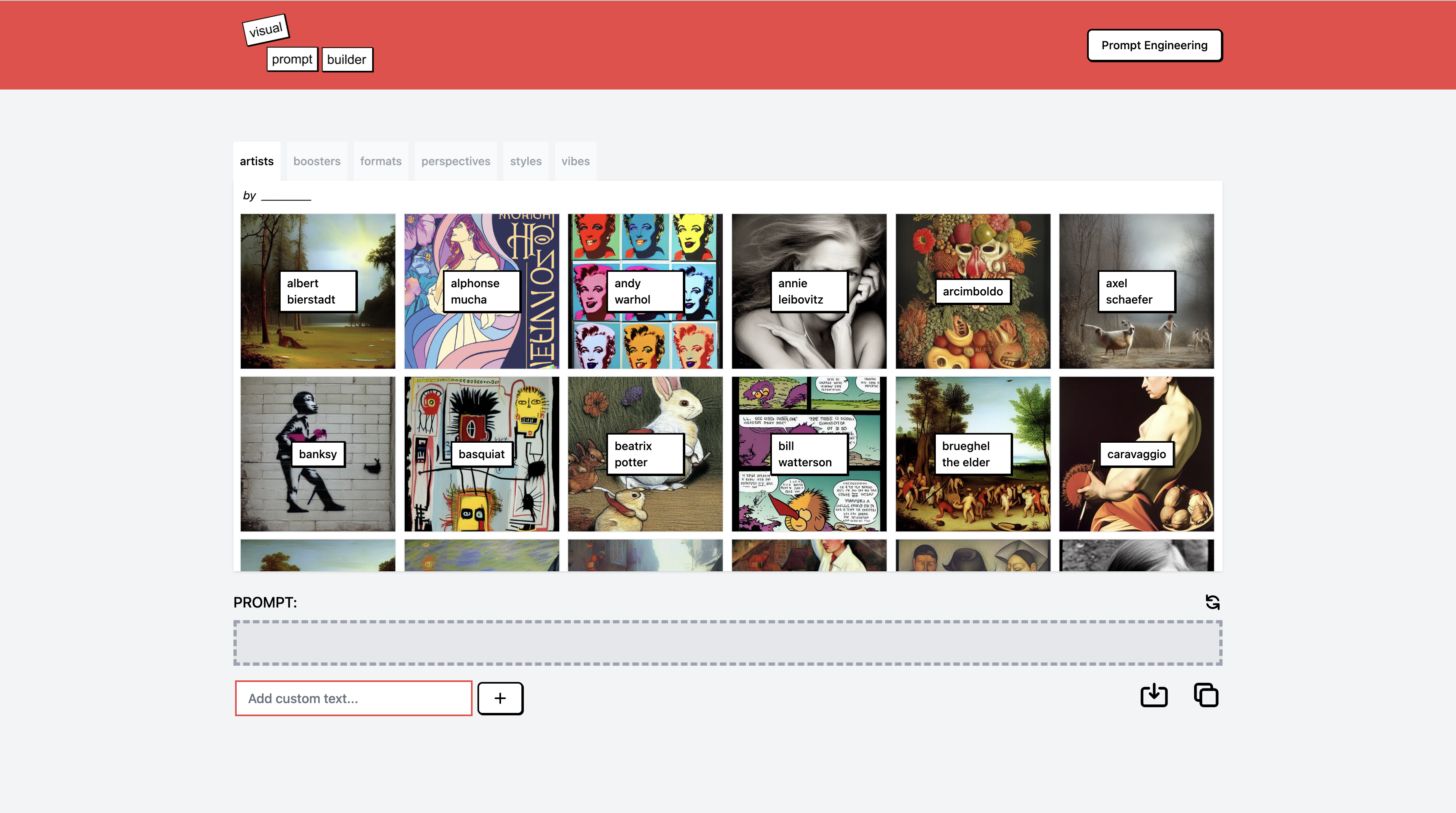Click the Prompt Engineering button
The image size is (1456, 813).
coord(1154,45)
